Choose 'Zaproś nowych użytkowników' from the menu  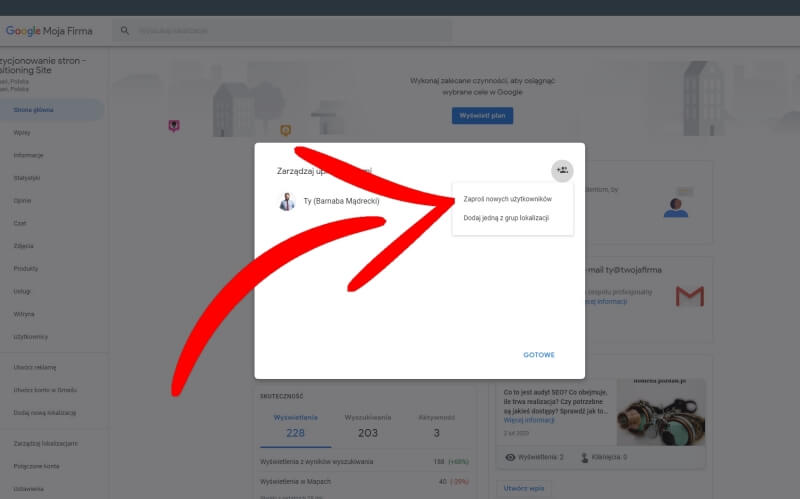[x=508, y=199]
